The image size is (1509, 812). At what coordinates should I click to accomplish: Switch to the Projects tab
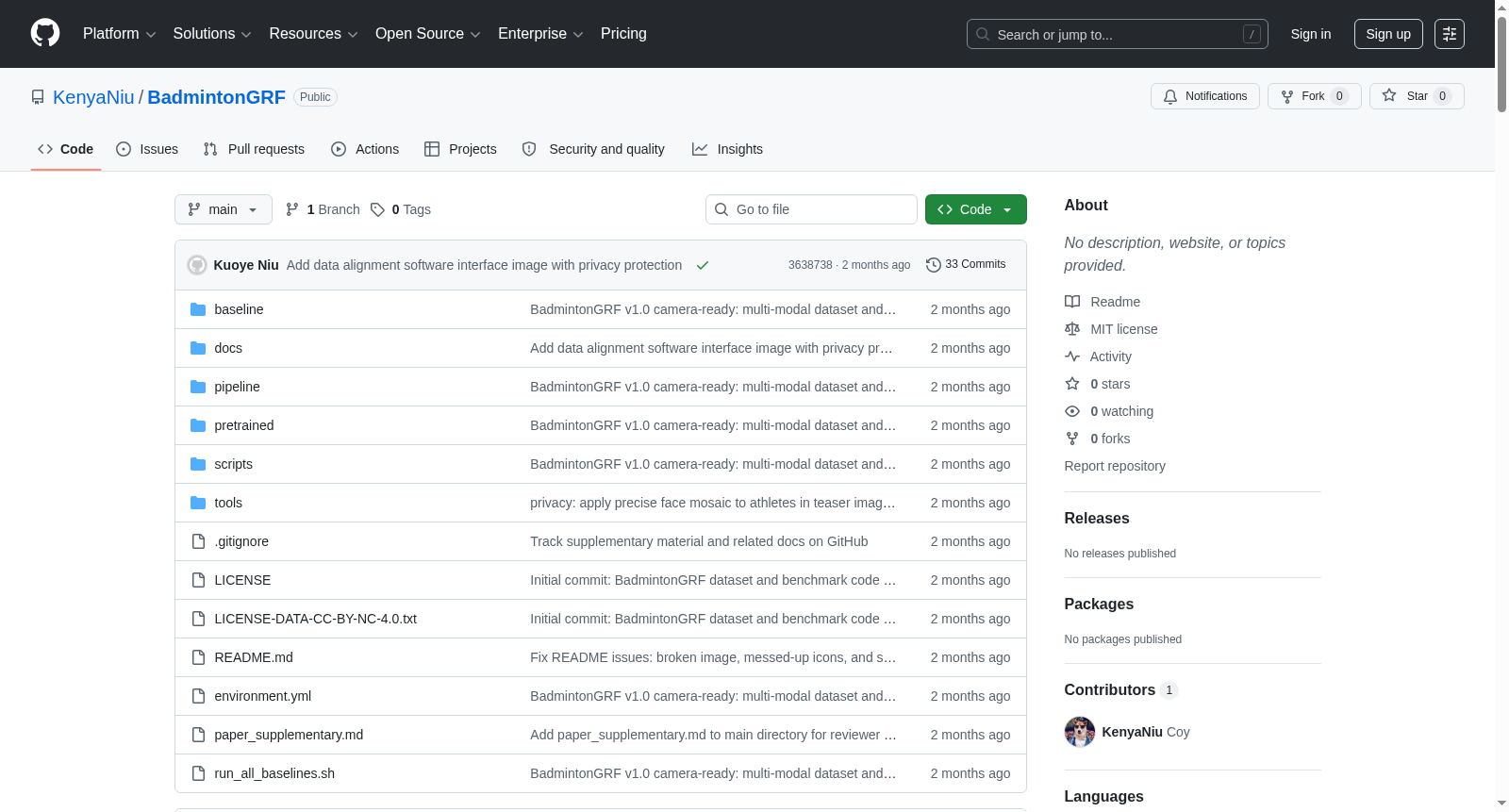point(460,149)
